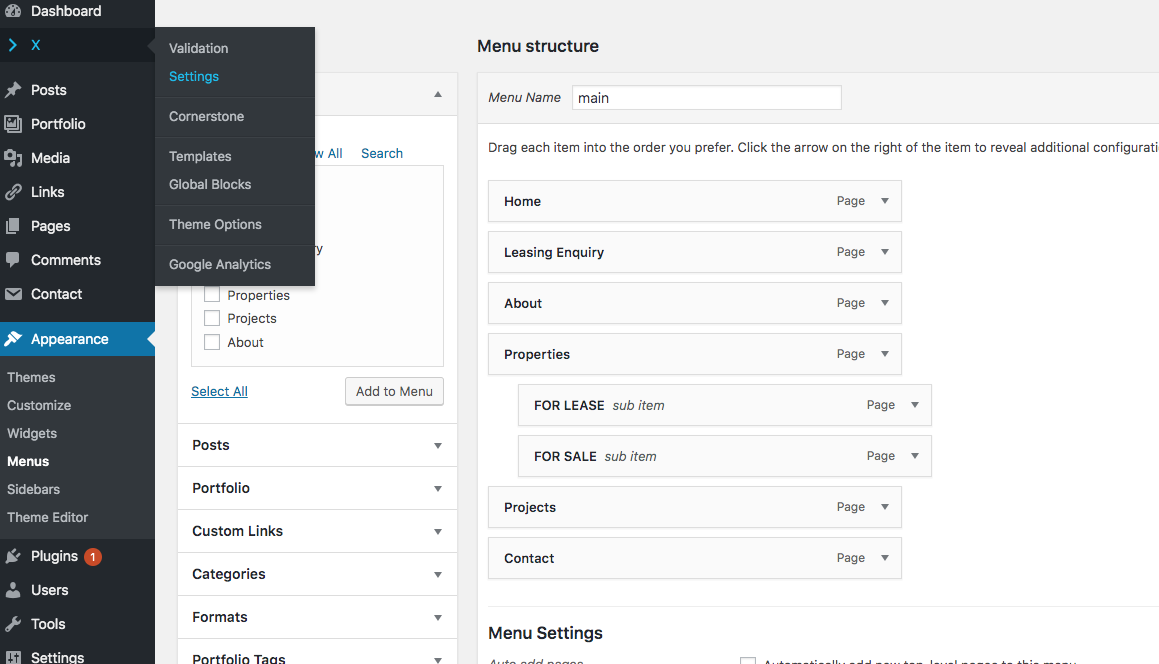Open the Theme Editor submenu page
Image resolution: width=1159 pixels, height=664 pixels.
47,518
